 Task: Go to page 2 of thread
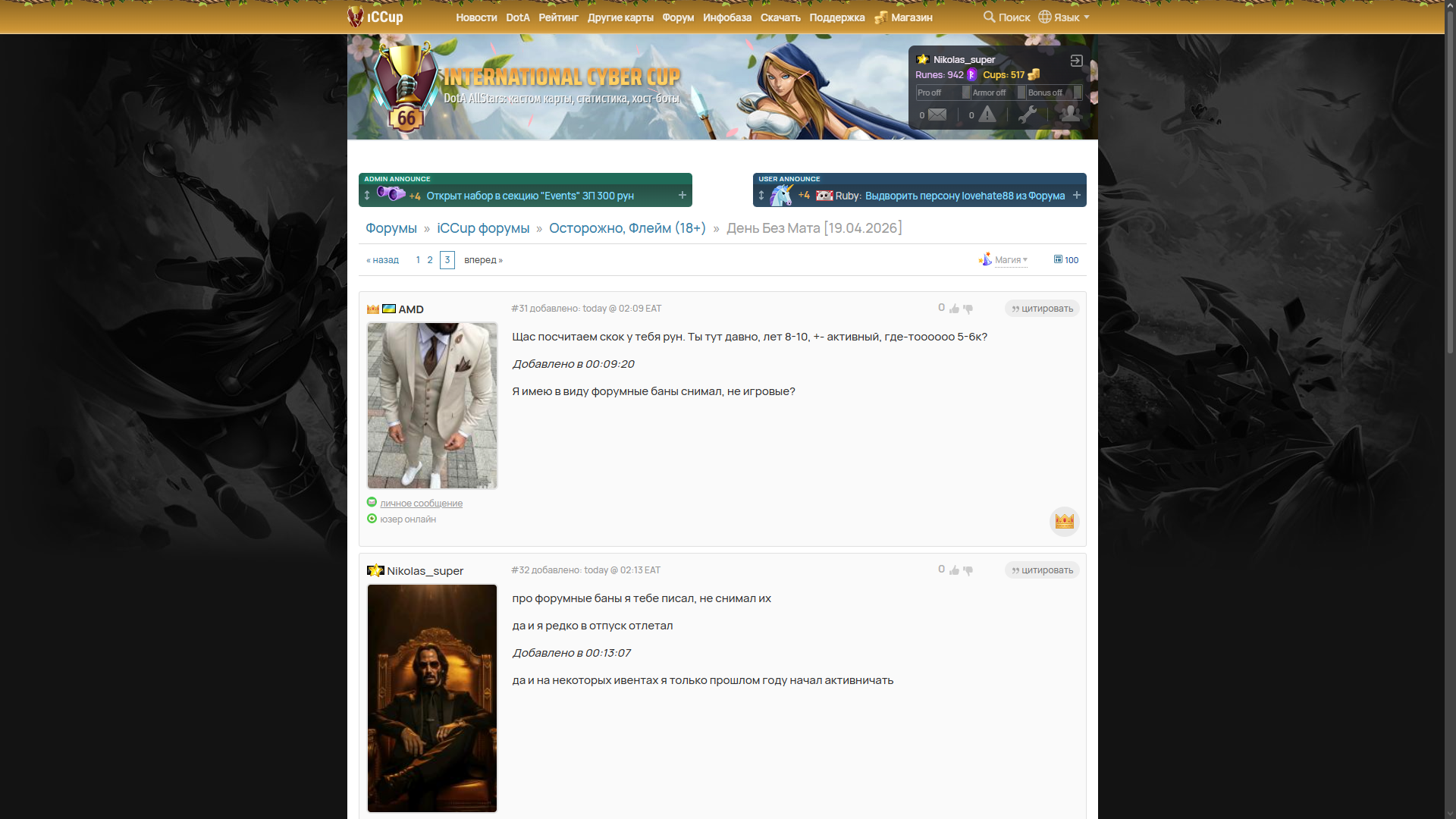(x=430, y=260)
